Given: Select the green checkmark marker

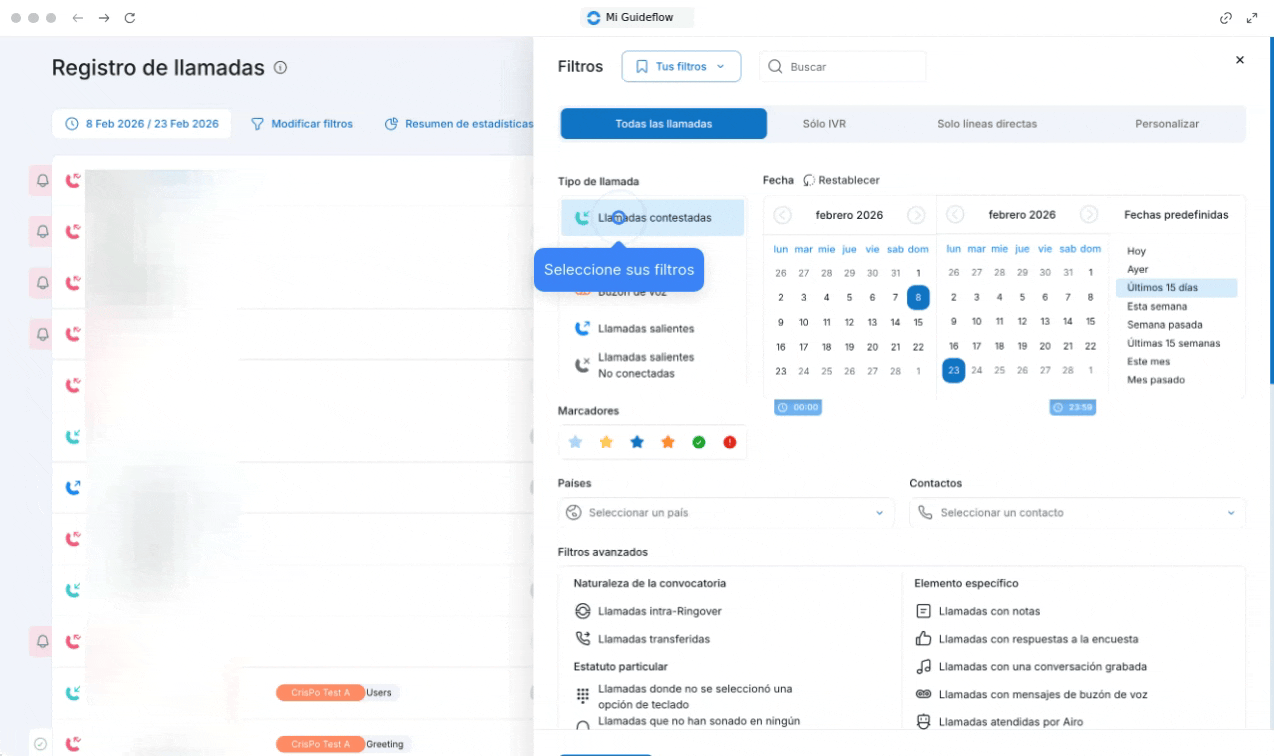Looking at the screenshot, I should (699, 442).
